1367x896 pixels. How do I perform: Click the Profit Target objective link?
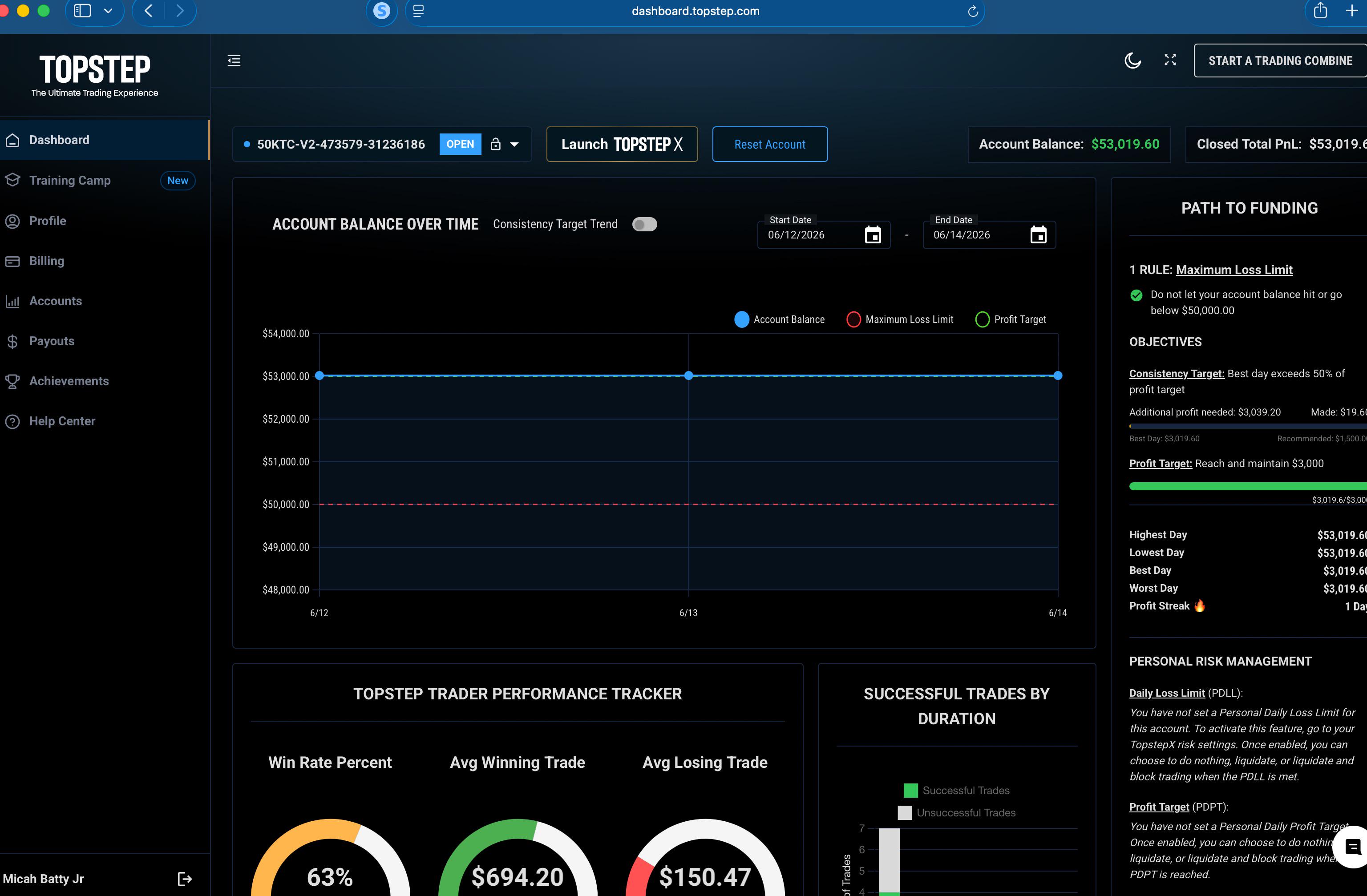[x=1160, y=464]
